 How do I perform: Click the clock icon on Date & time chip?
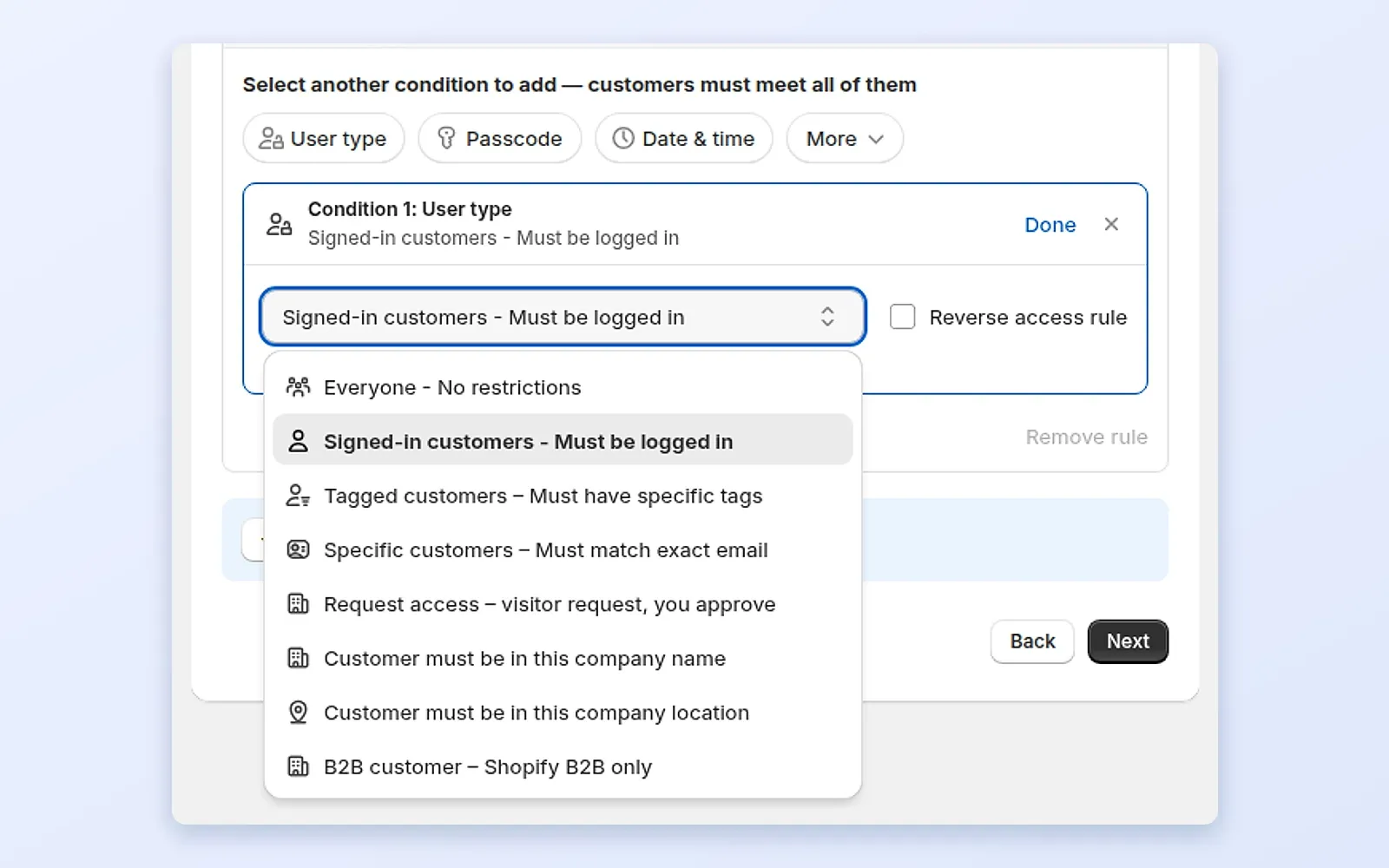click(623, 138)
